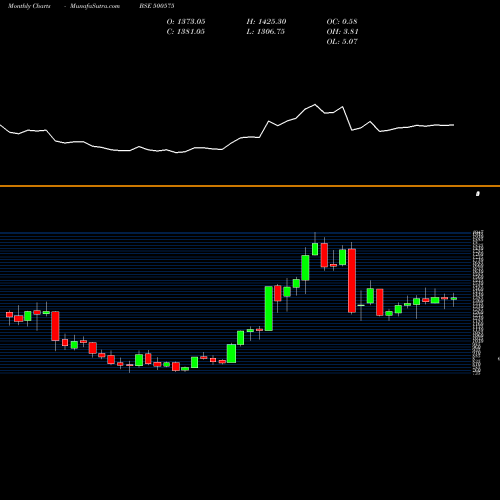500x500 pixels.
Task: Select the open price "O: 1373.05"
Action: coord(186,22)
